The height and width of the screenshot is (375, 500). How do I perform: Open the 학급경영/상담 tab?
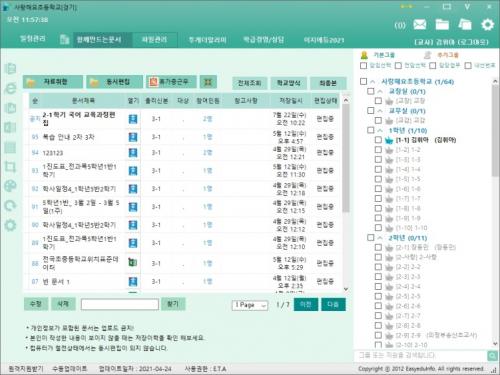(x=263, y=40)
